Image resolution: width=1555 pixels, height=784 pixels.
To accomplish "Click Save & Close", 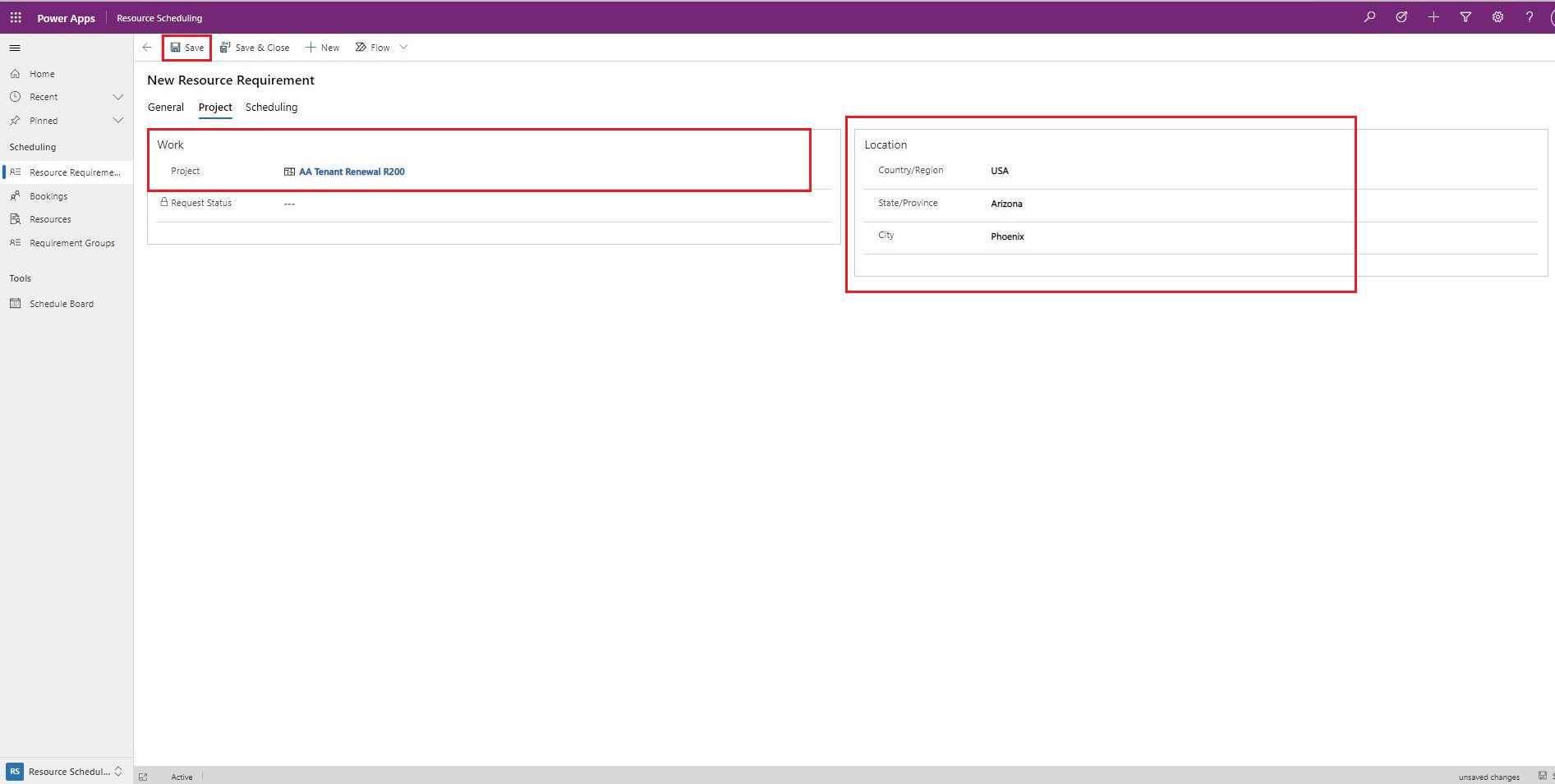I will pyautogui.click(x=255, y=48).
